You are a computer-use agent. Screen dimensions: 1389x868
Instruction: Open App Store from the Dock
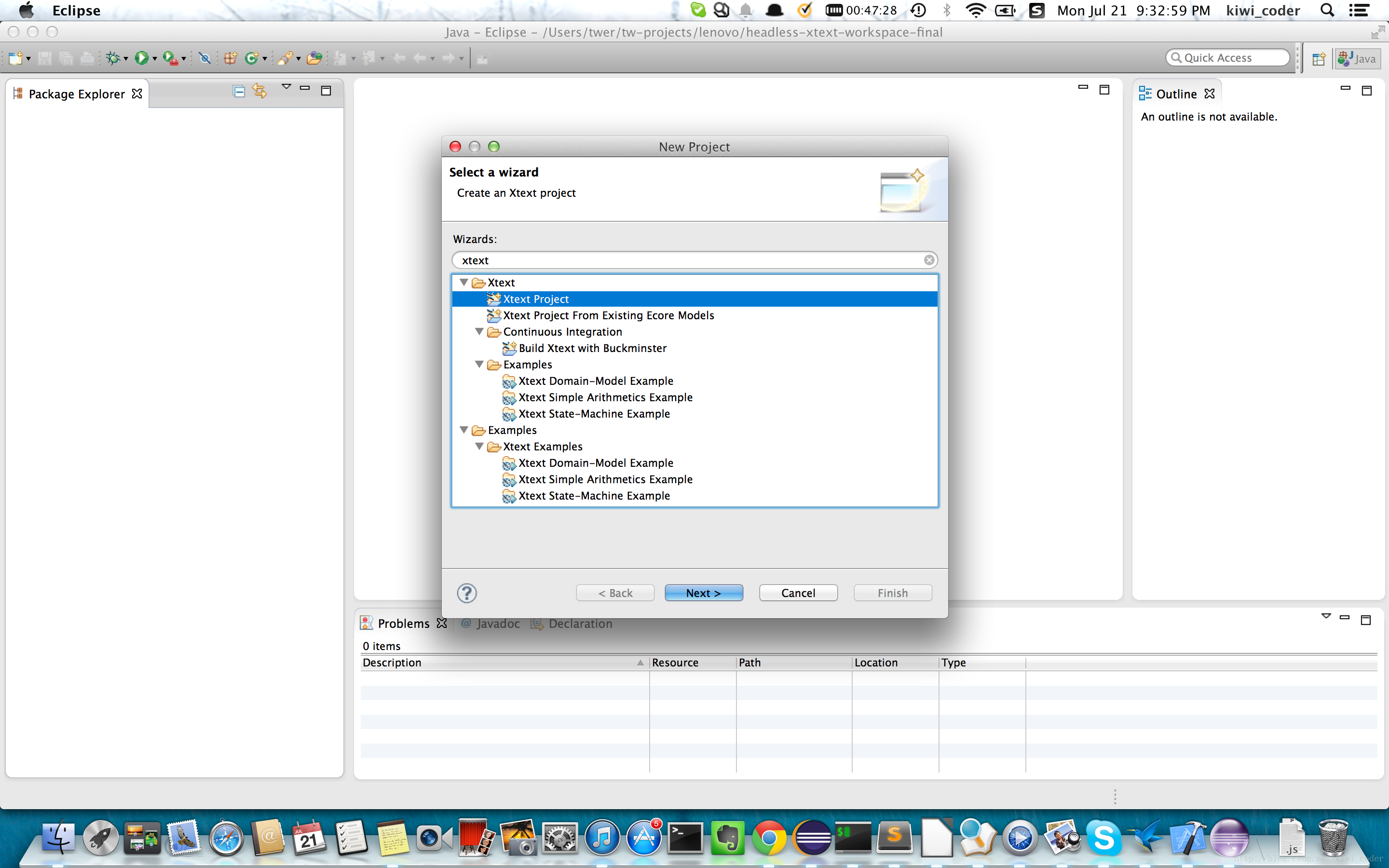(x=643, y=838)
